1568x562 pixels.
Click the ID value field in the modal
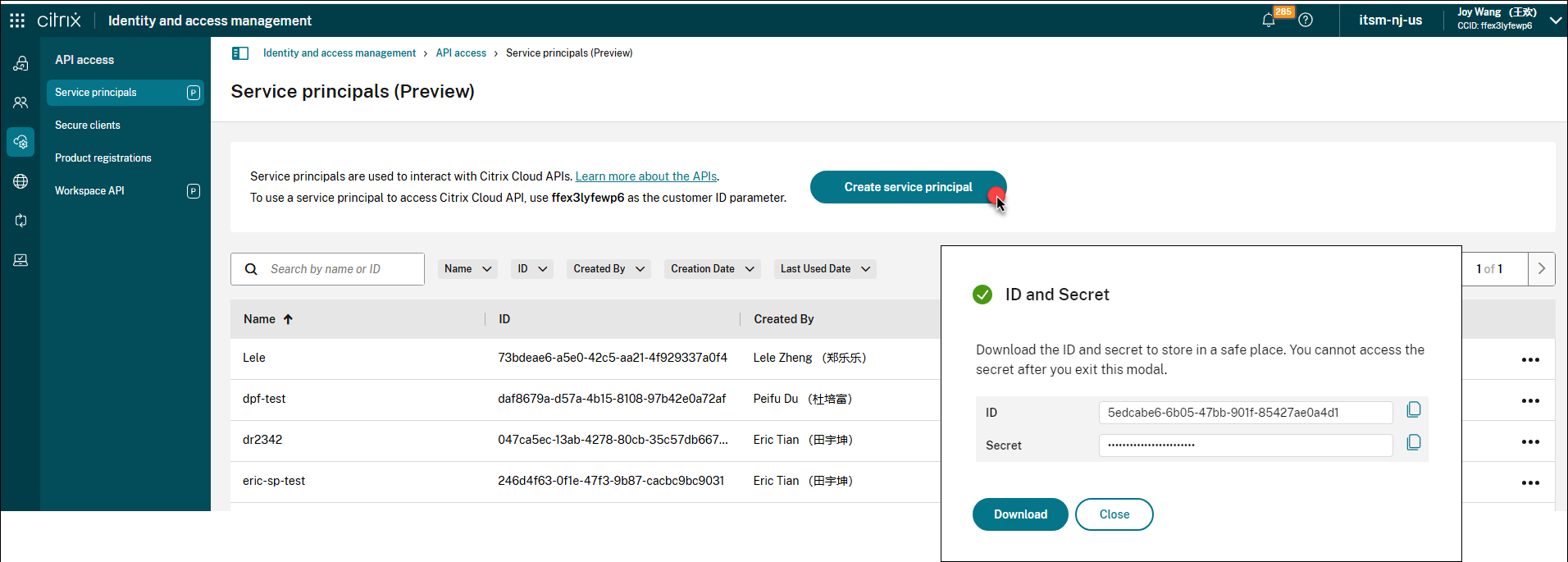(1246, 413)
